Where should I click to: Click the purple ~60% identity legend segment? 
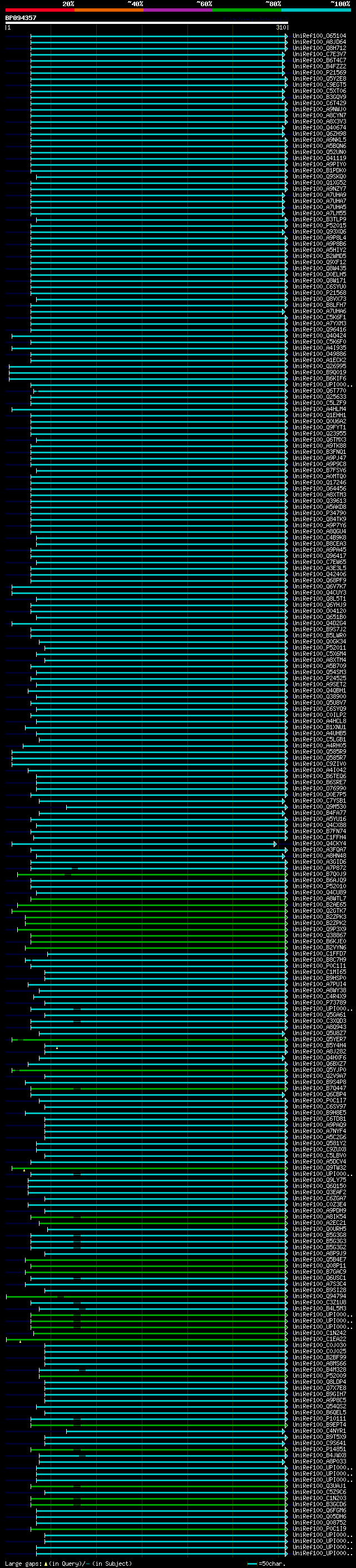coord(177,10)
